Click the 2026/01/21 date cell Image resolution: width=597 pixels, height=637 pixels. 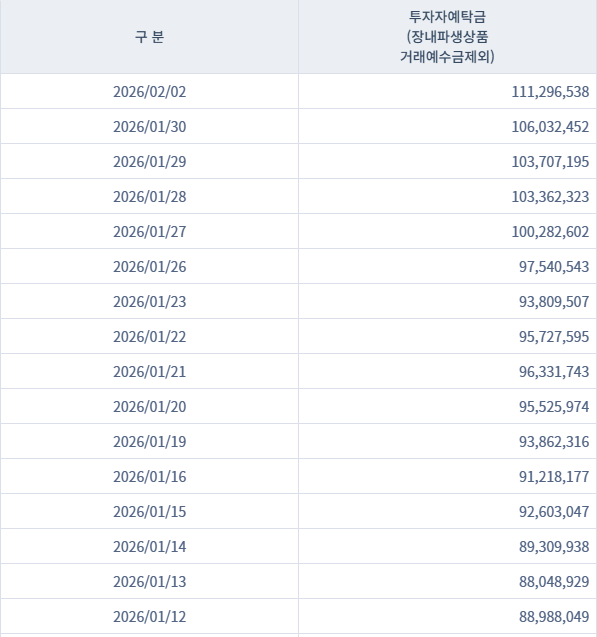149,371
